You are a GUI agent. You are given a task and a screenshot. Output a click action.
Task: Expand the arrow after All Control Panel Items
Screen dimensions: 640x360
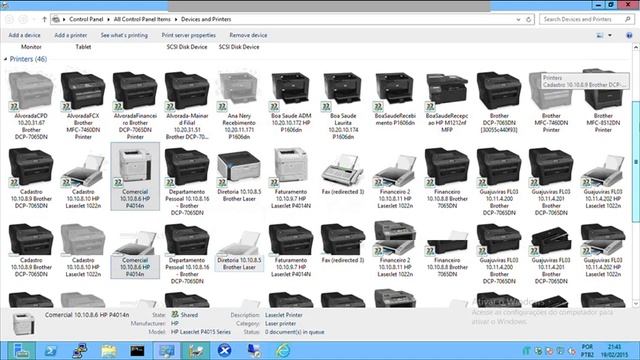176,19
